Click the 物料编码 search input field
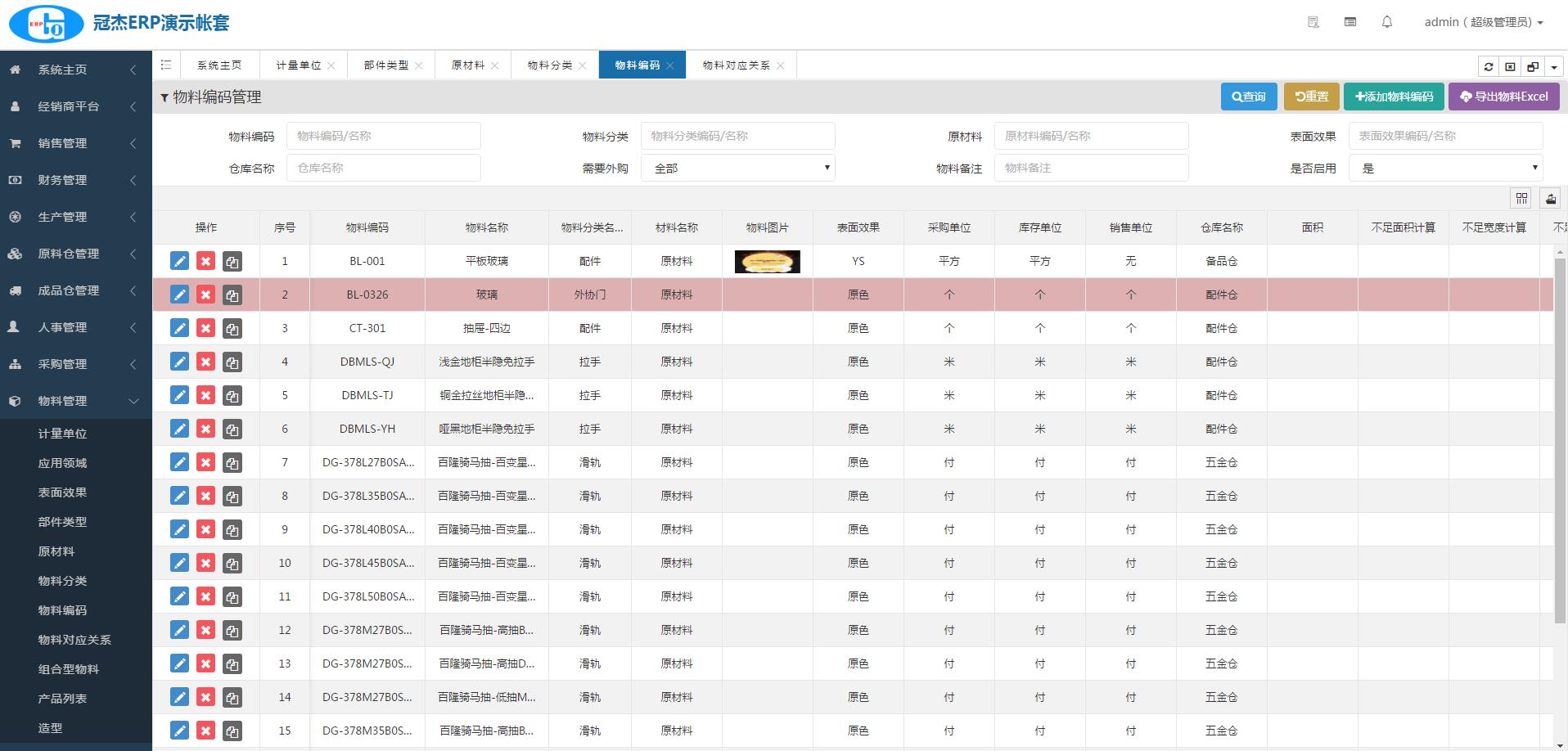1568x751 pixels. [x=383, y=136]
